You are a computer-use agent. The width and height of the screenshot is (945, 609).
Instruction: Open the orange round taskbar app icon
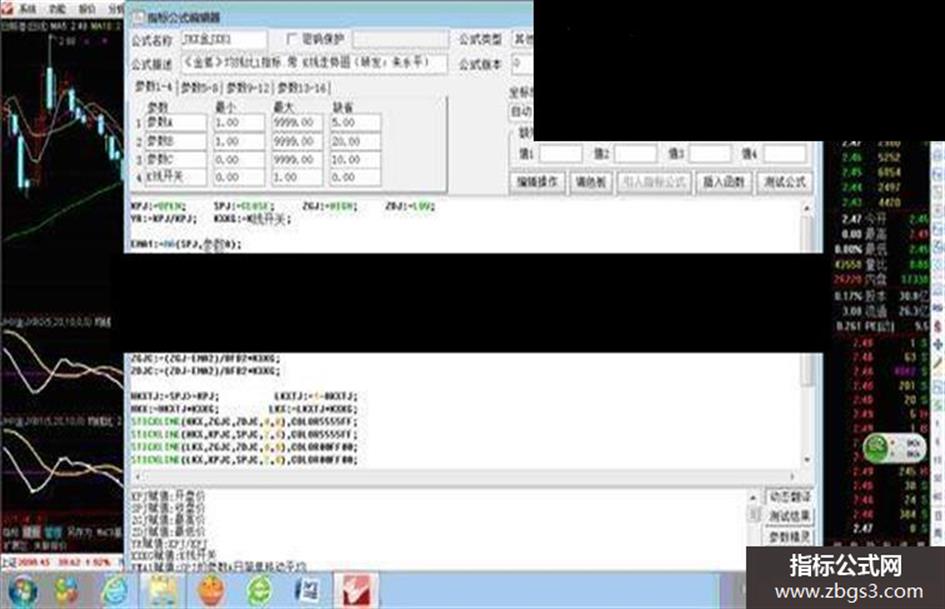coord(211,590)
